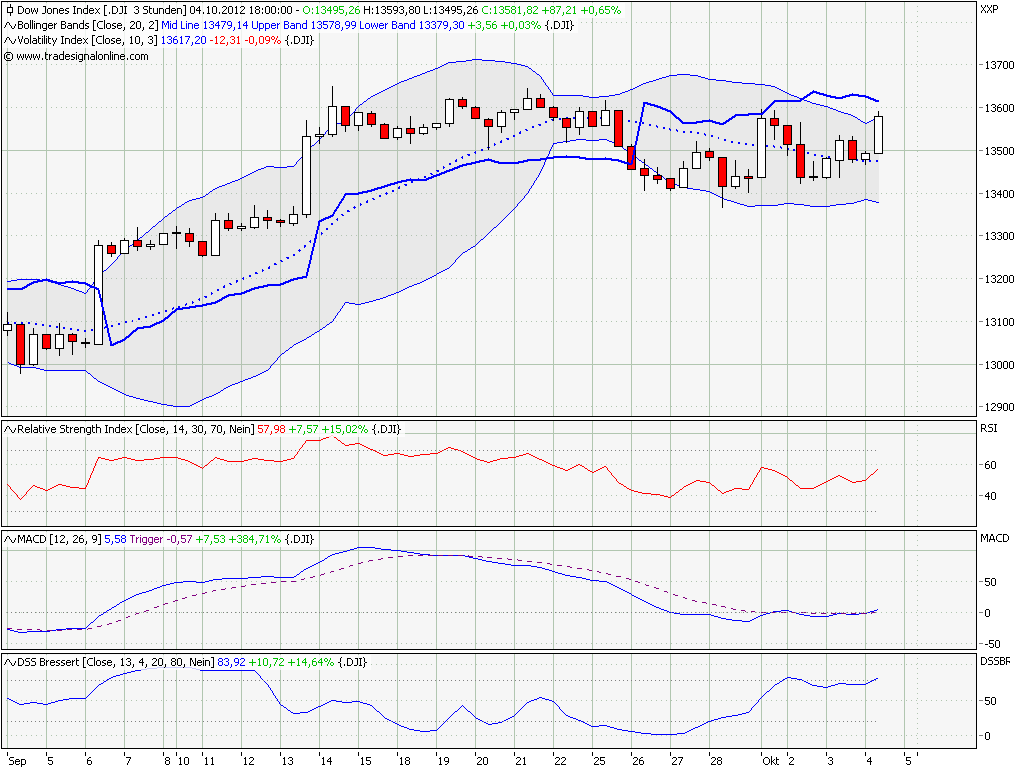This screenshot has width=1024, height=768.
Task: Select the wave icon next to Bollinger Bands
Action: point(8,25)
